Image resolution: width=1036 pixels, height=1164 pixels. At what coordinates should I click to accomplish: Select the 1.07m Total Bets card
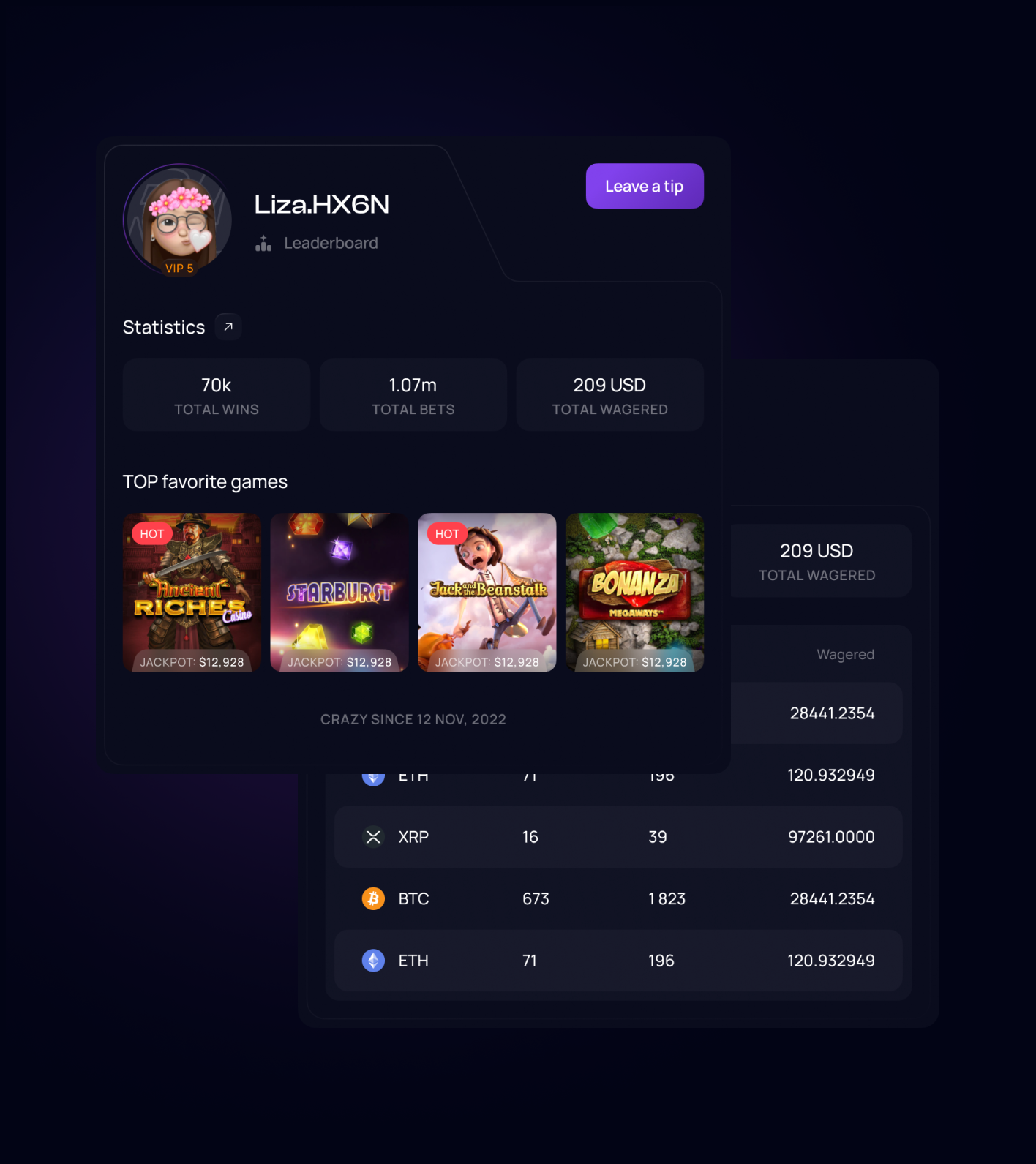(x=413, y=395)
